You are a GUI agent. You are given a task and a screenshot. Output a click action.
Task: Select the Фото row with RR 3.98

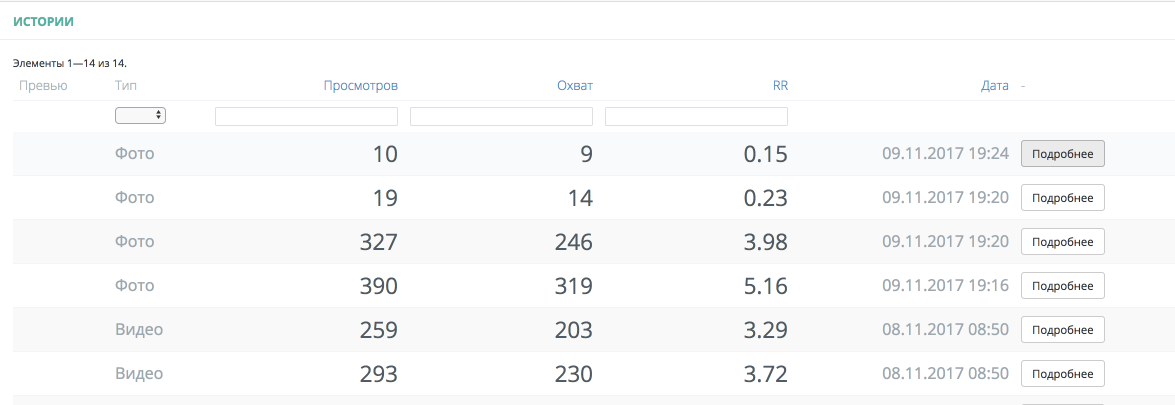[500, 242]
